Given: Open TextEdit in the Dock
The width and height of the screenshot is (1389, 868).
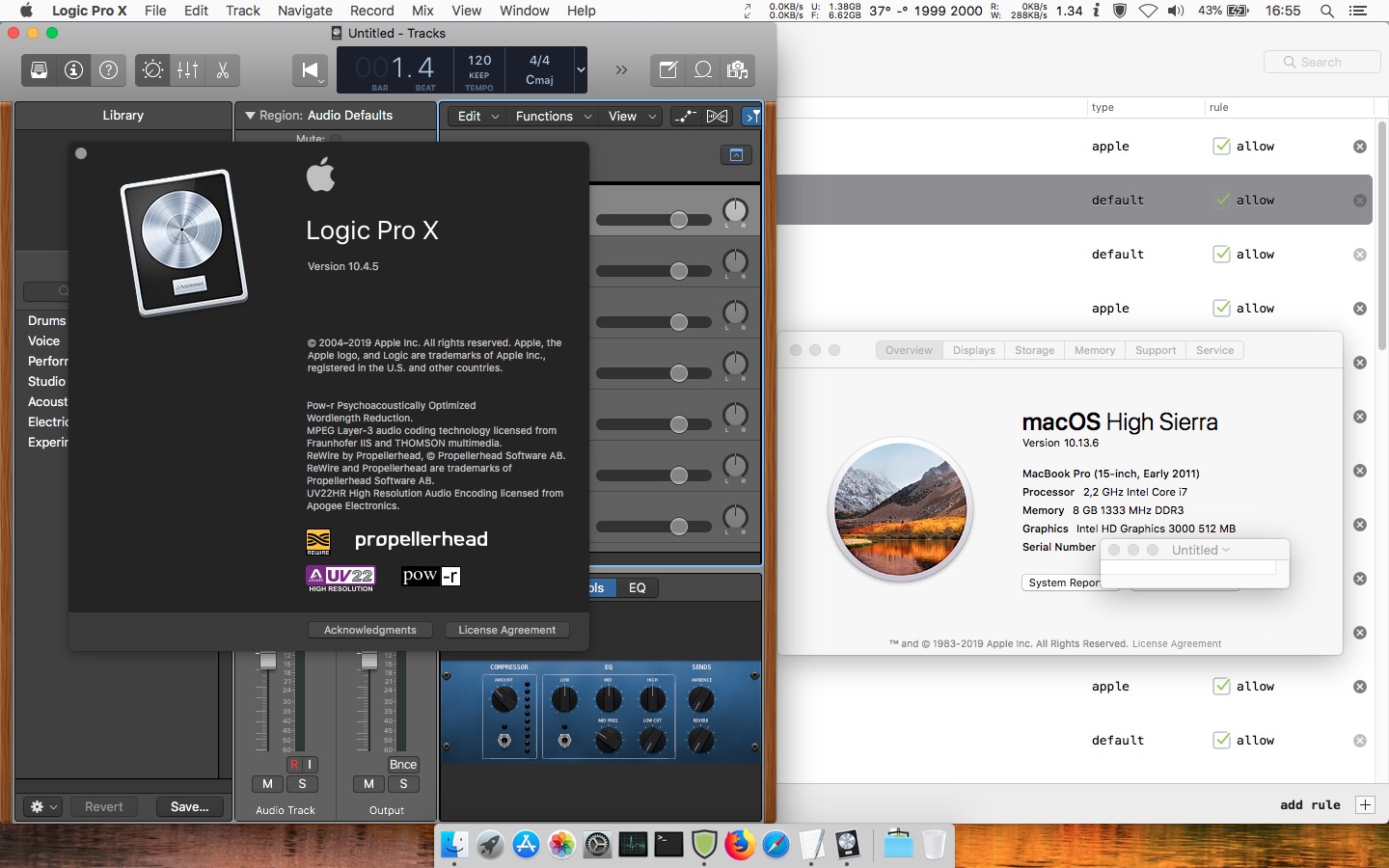Looking at the screenshot, I should 811,845.
